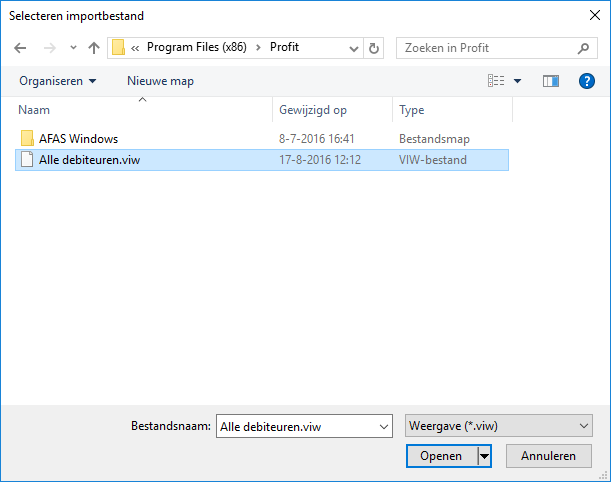
Task: Open the view options dropdown arrow
Action: (517, 81)
